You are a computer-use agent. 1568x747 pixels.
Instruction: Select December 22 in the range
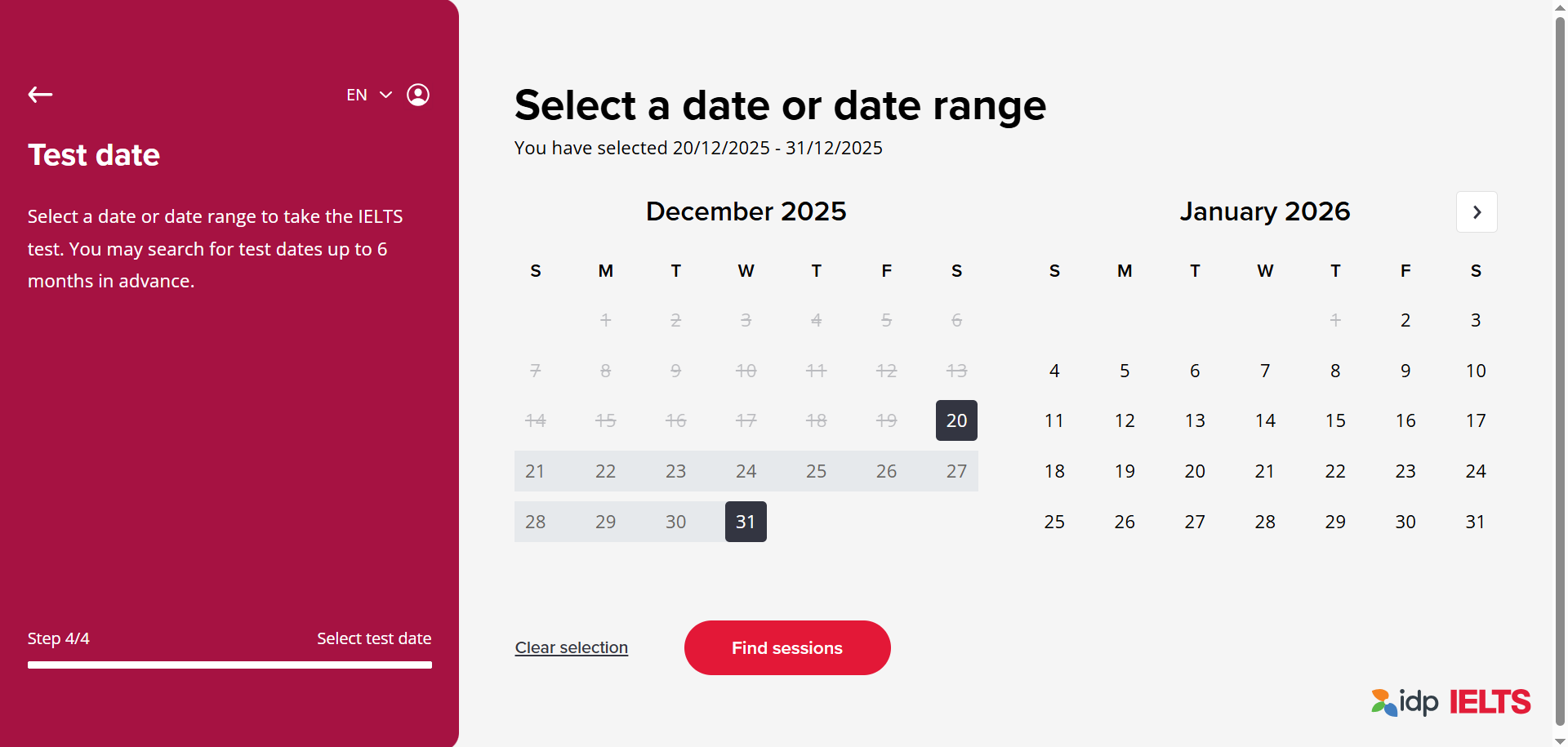point(605,471)
